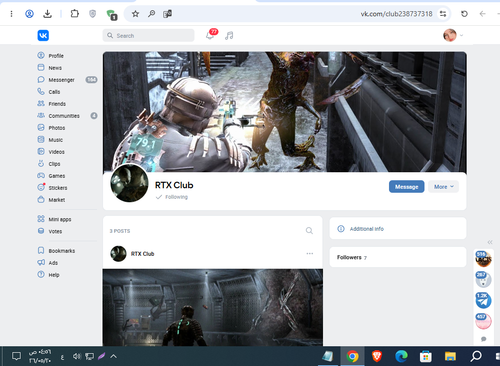Screen dimensions: 500x366
Task: Expand the More dropdown button
Action: pyautogui.click(x=443, y=187)
